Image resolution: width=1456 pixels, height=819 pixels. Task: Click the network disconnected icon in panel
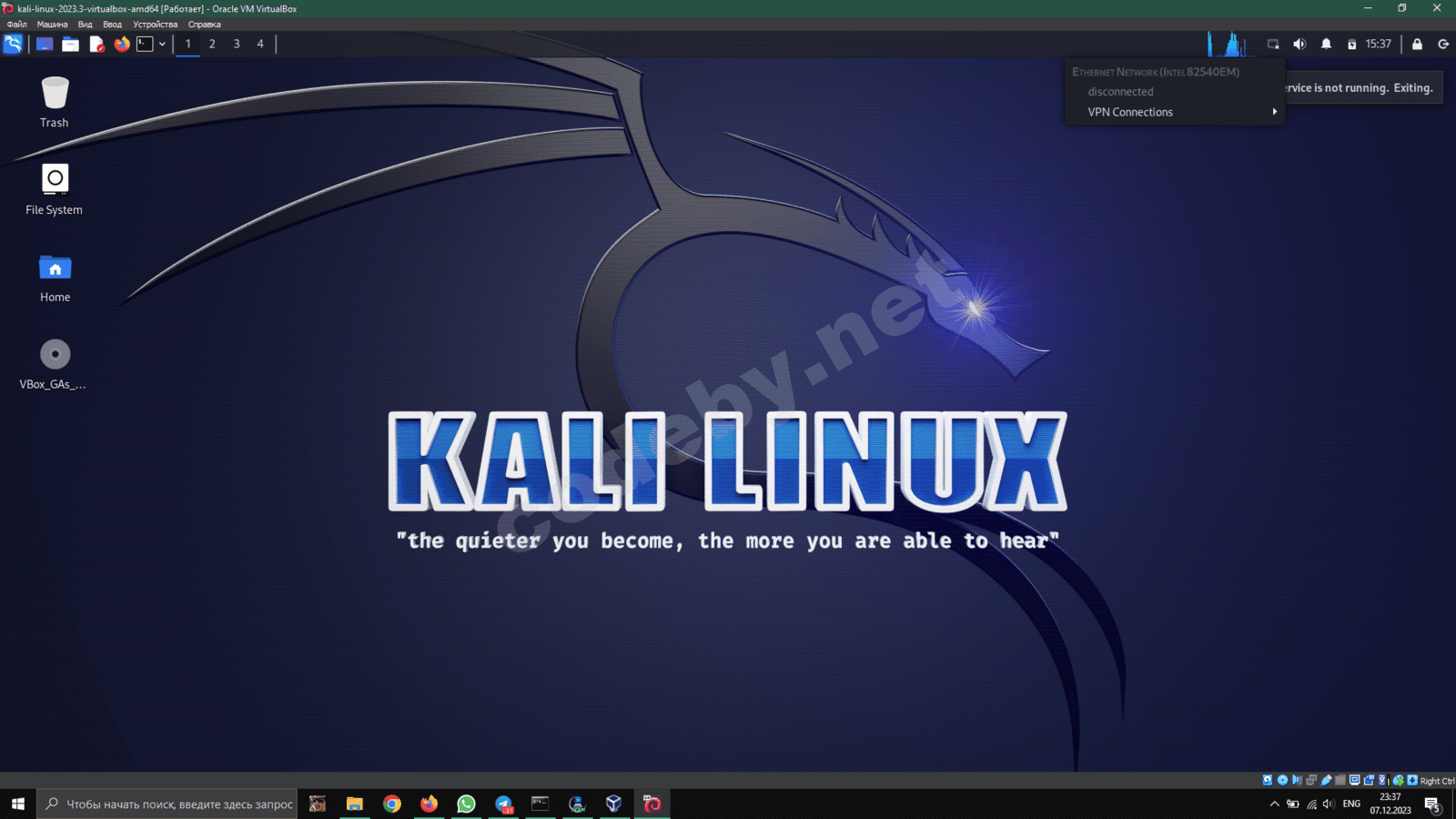coord(1273,44)
